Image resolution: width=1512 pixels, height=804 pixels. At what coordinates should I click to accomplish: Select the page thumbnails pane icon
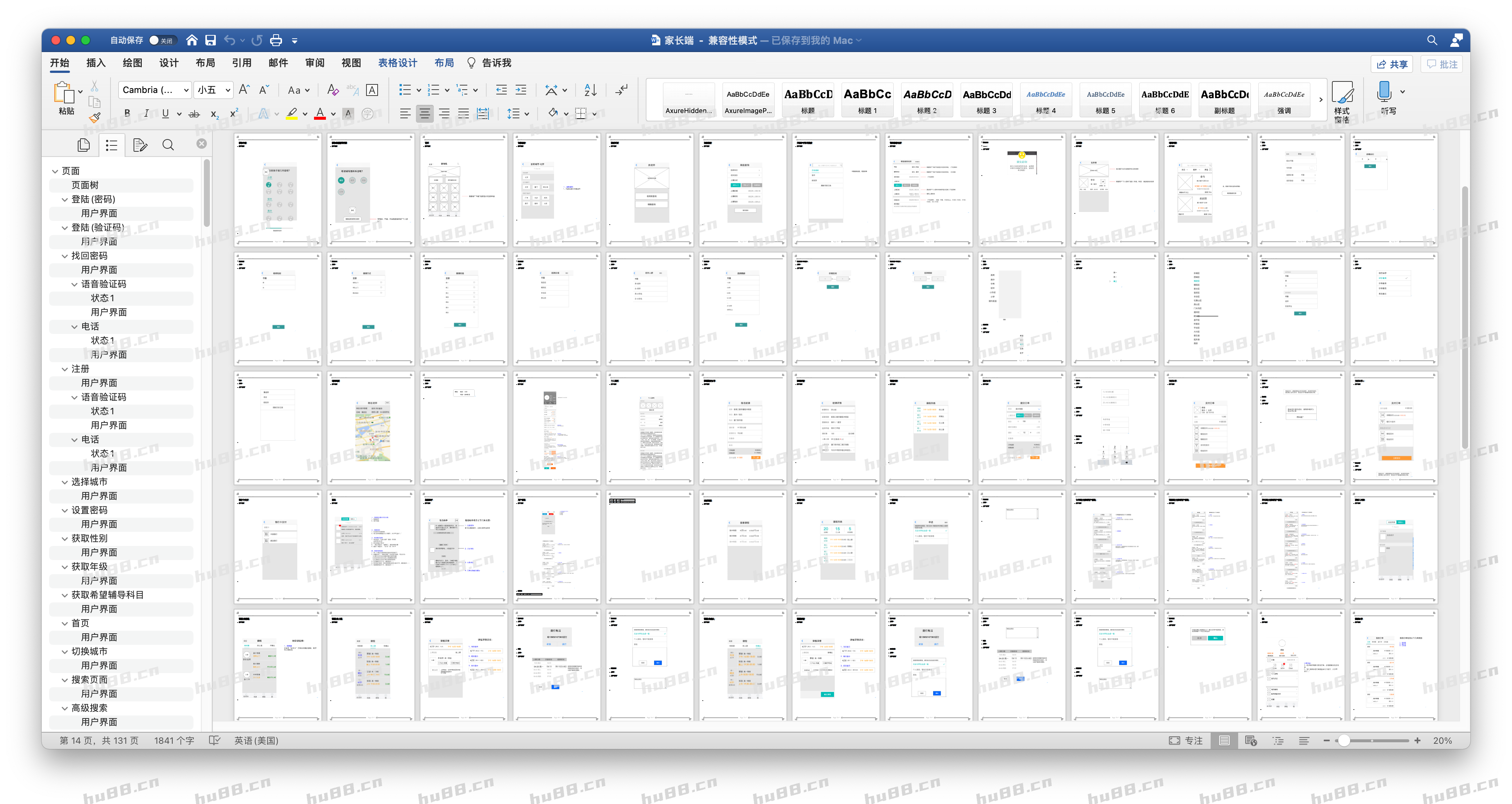(84, 145)
